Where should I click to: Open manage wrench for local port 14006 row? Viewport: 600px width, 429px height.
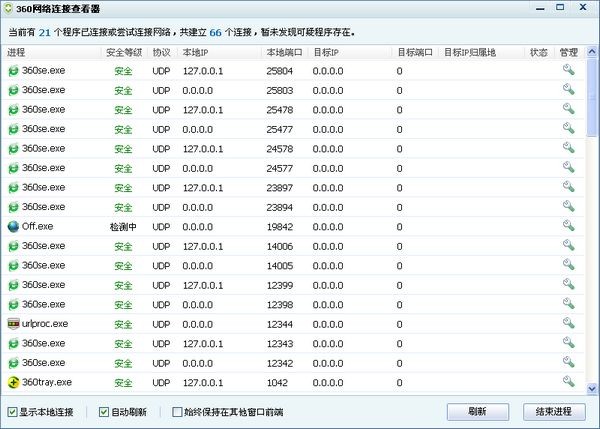tap(568, 246)
